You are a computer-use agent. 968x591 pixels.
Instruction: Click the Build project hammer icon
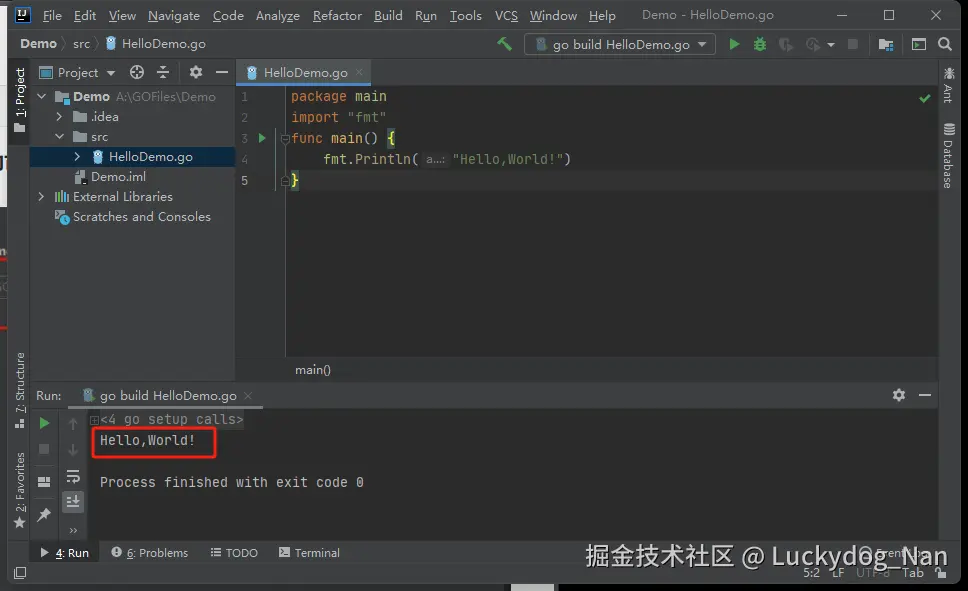pos(504,44)
